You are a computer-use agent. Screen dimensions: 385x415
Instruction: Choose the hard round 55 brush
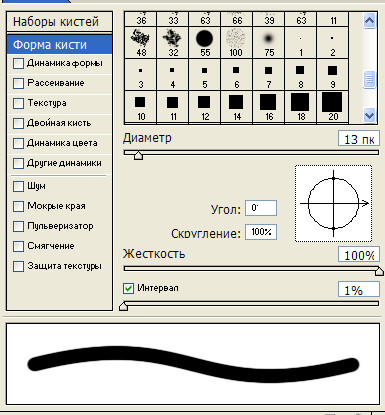click(205, 43)
